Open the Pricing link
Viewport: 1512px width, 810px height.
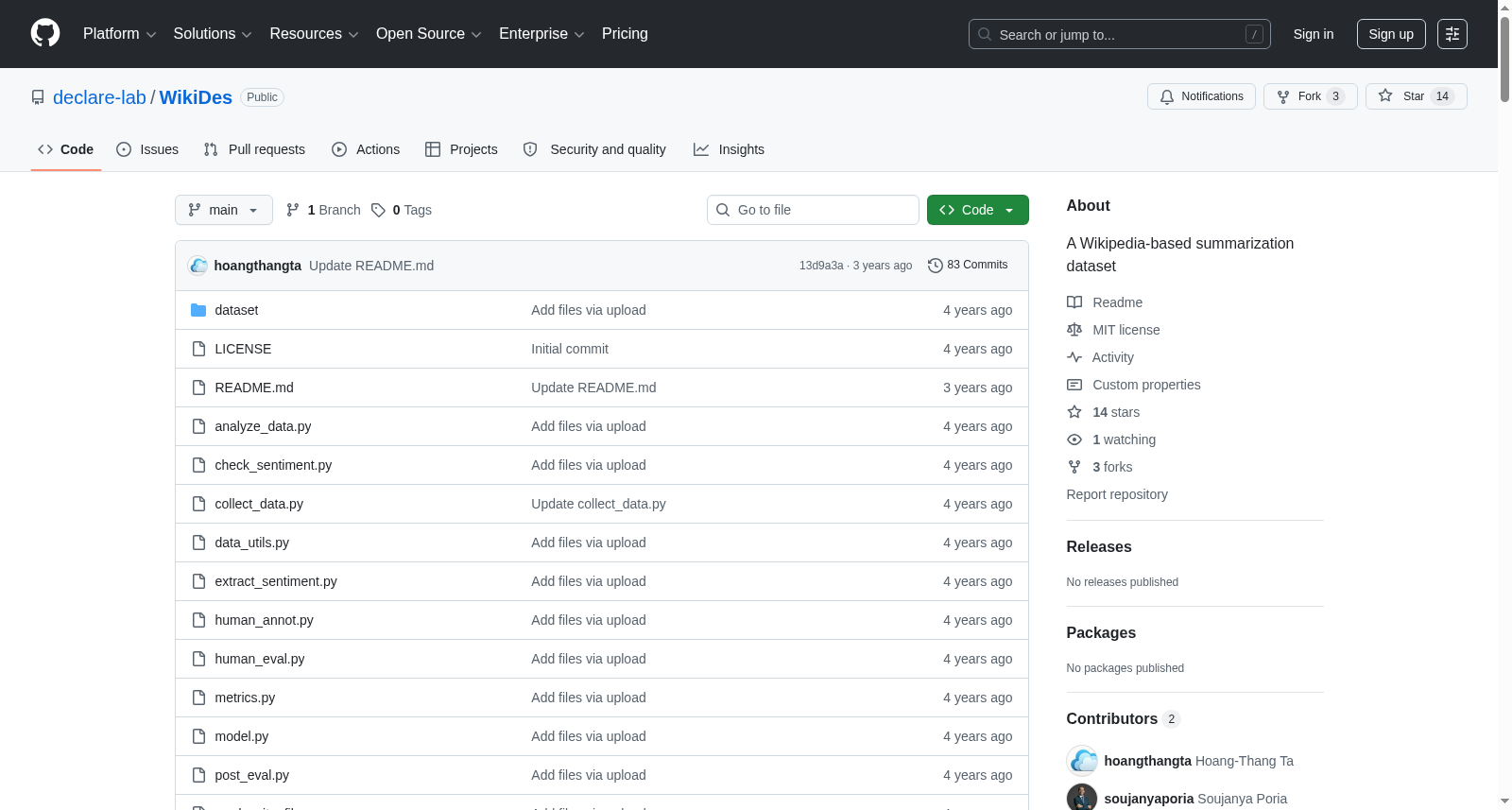[x=625, y=34]
